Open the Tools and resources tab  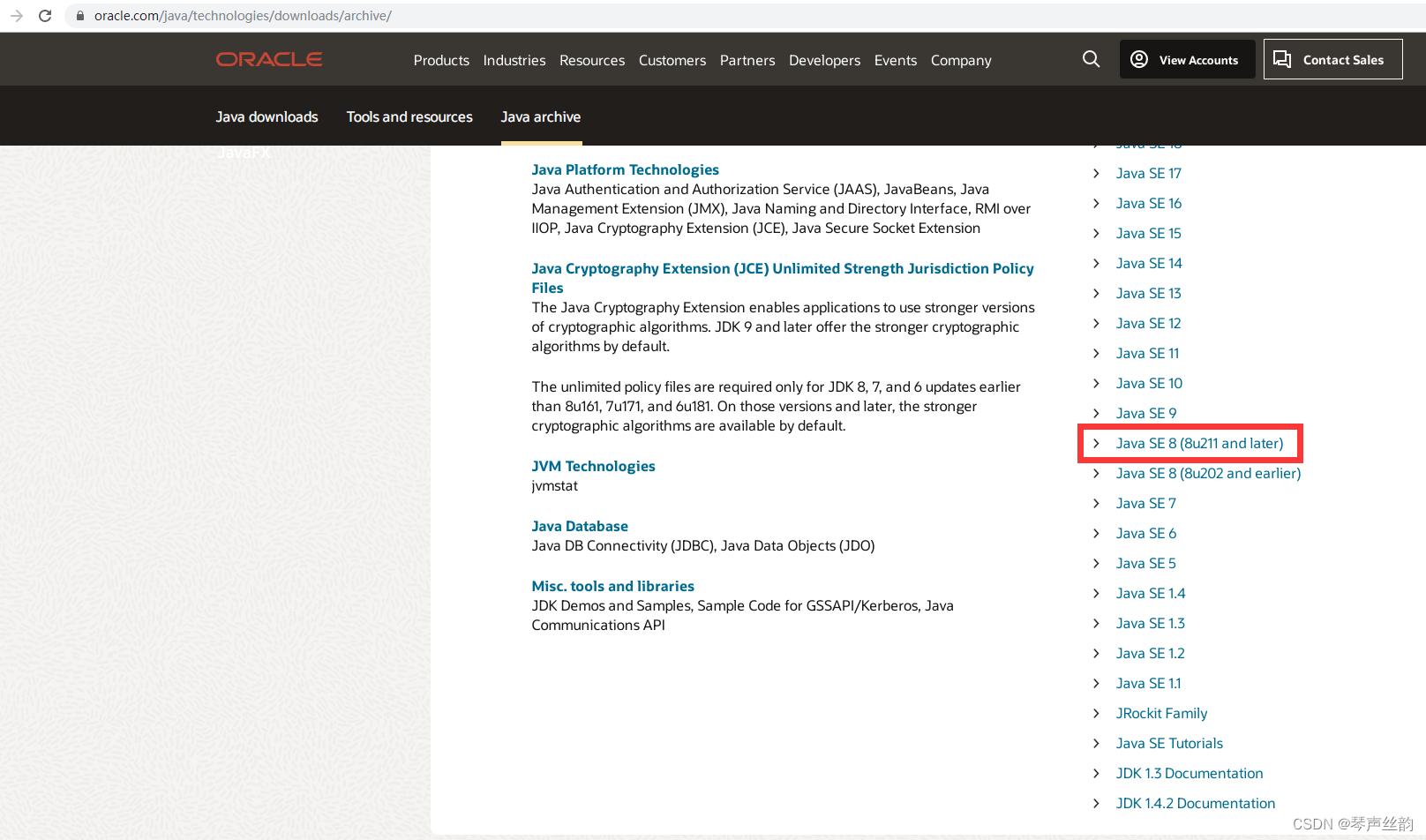(409, 116)
